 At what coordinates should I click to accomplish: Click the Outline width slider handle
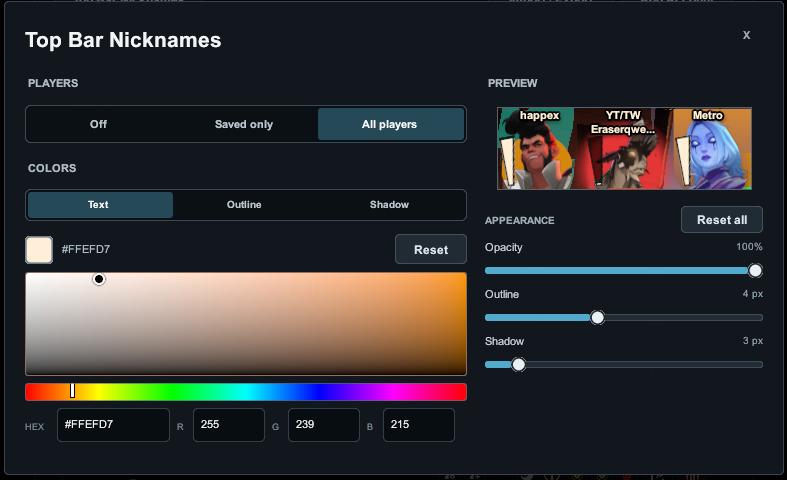(597, 317)
